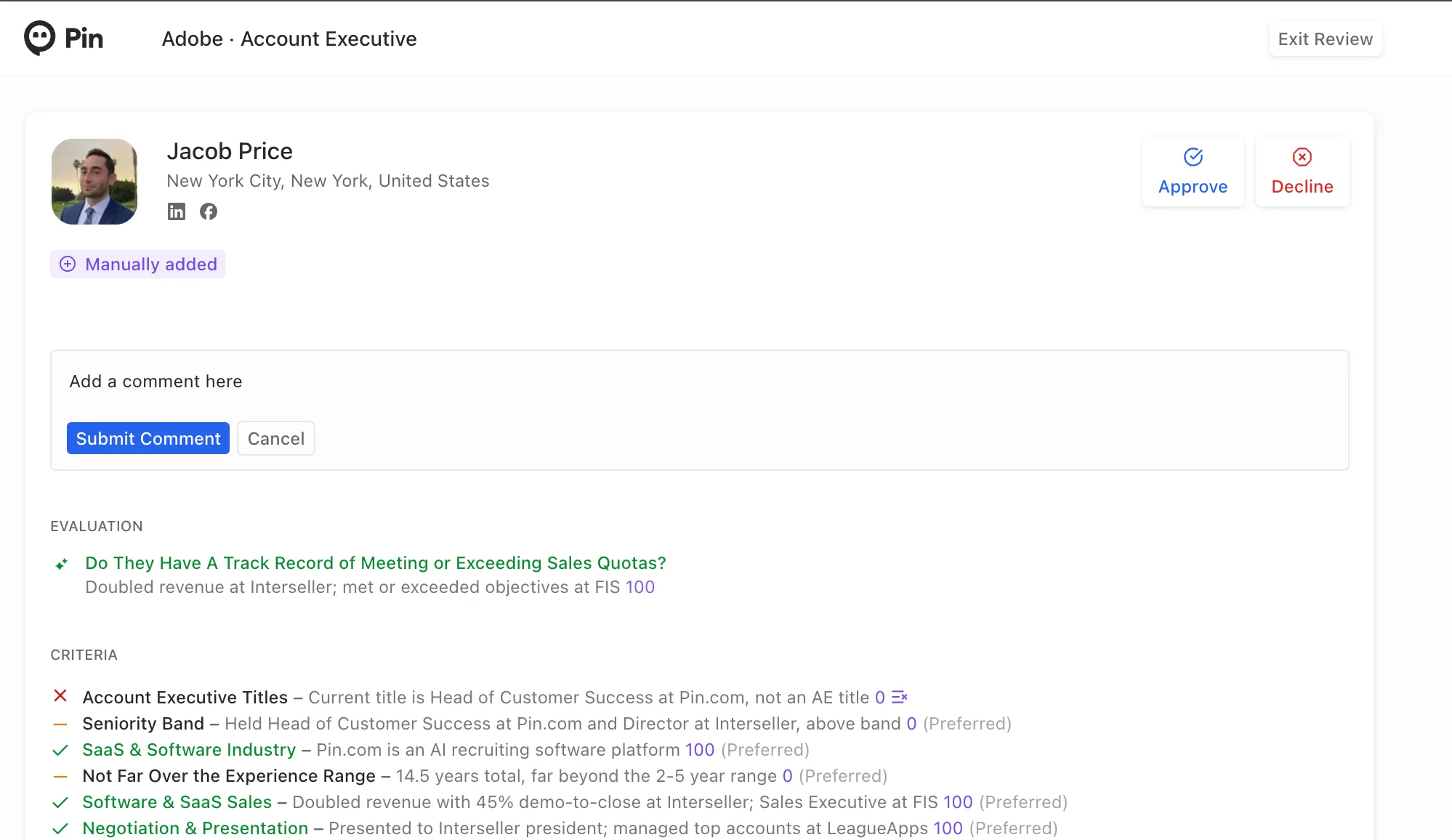Click the EVALUATION section heading

(x=97, y=526)
